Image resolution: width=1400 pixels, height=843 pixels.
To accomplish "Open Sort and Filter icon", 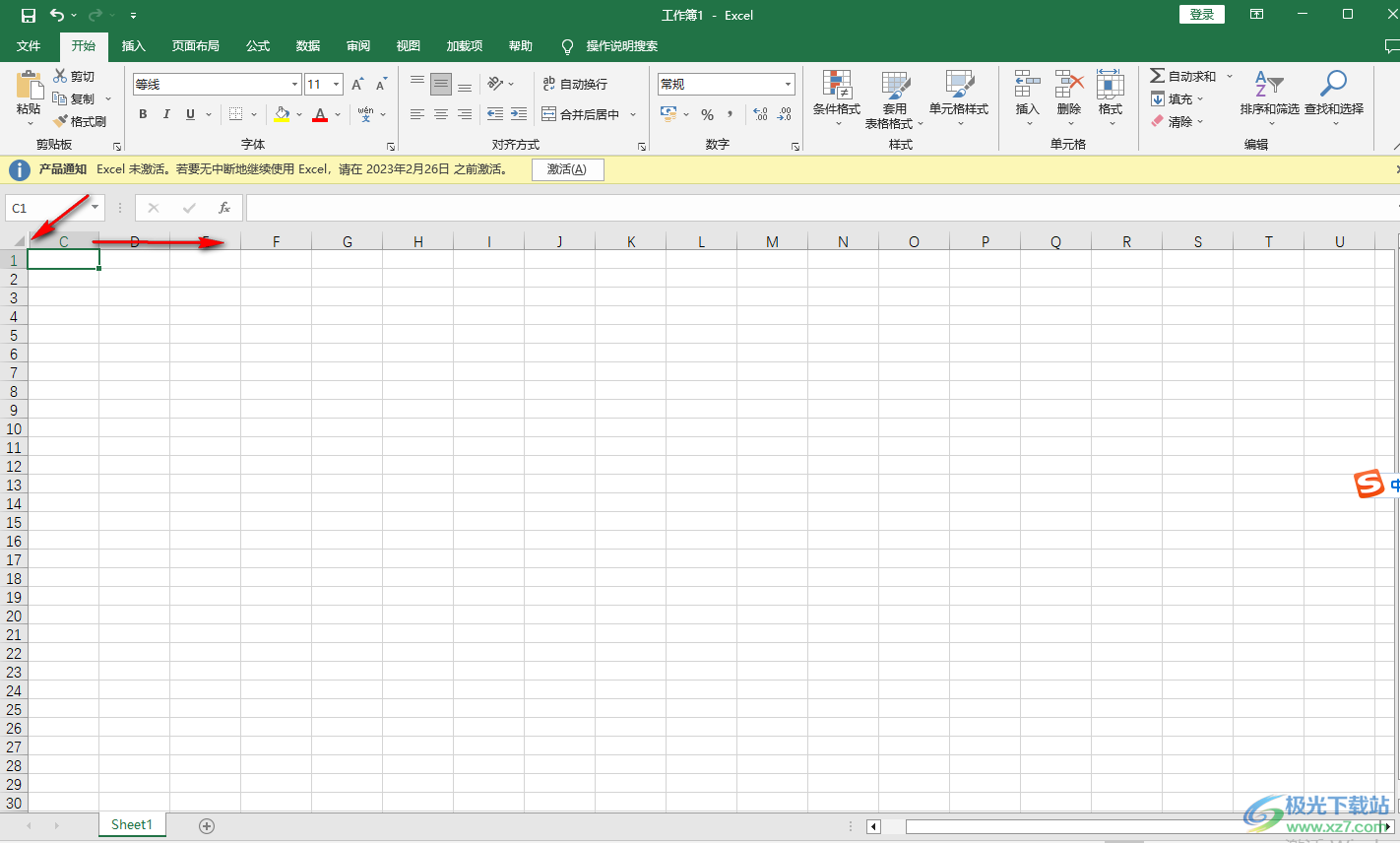I will pos(1269,85).
